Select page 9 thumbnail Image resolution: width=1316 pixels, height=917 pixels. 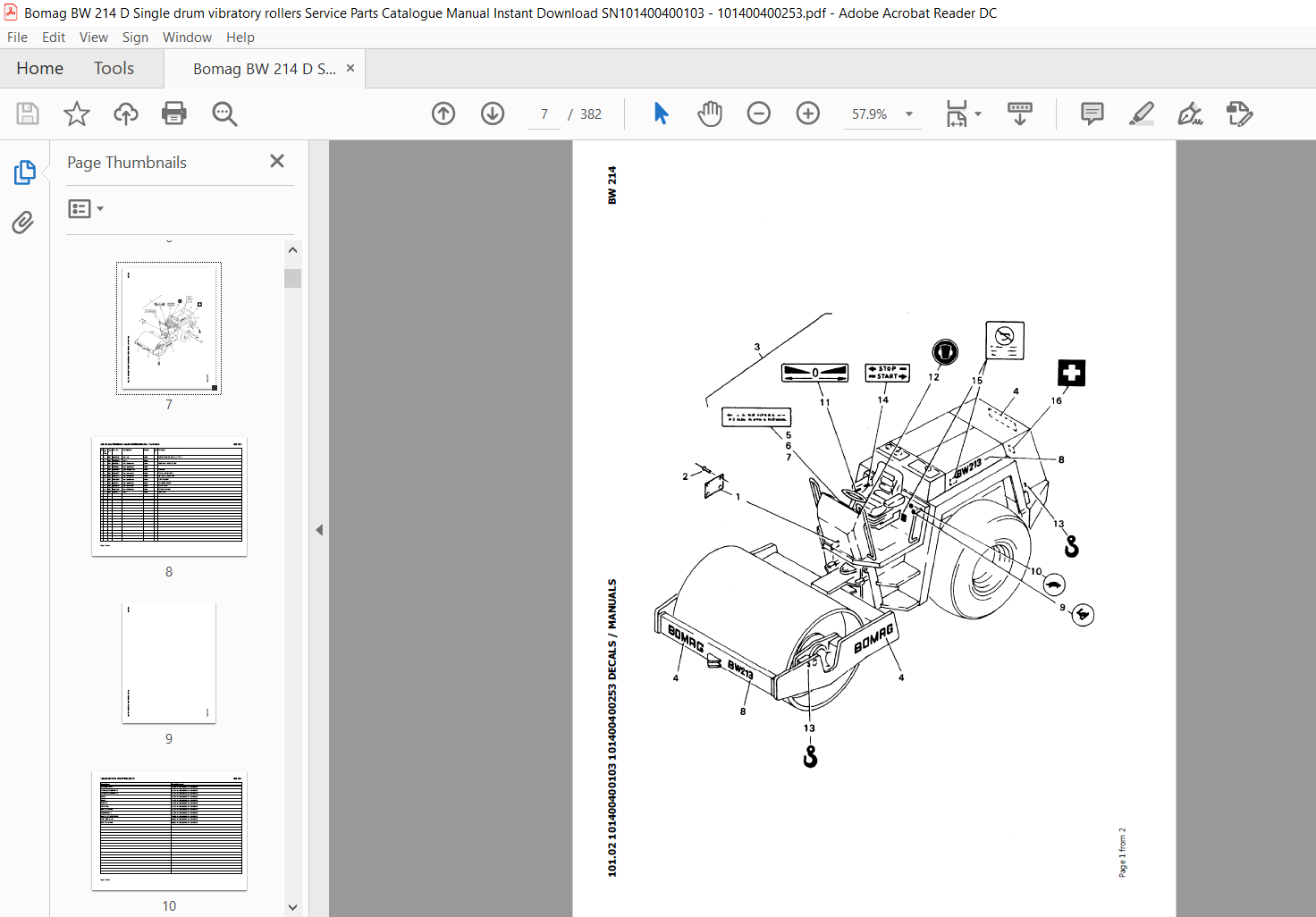pyautogui.click(x=169, y=662)
